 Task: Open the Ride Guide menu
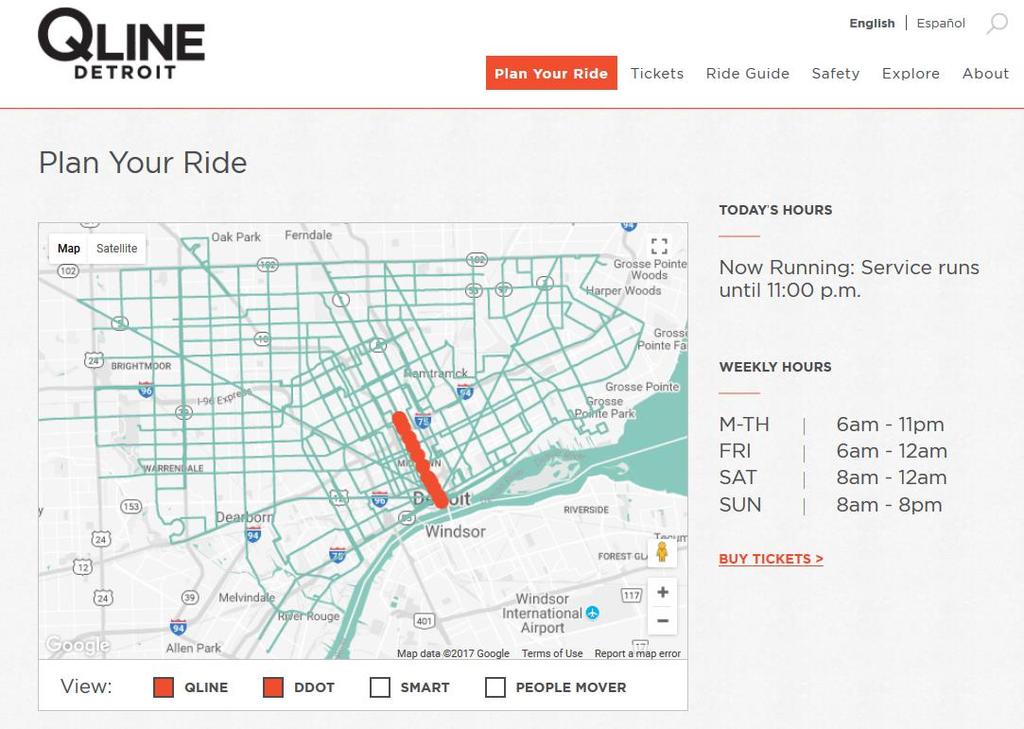[x=748, y=73]
